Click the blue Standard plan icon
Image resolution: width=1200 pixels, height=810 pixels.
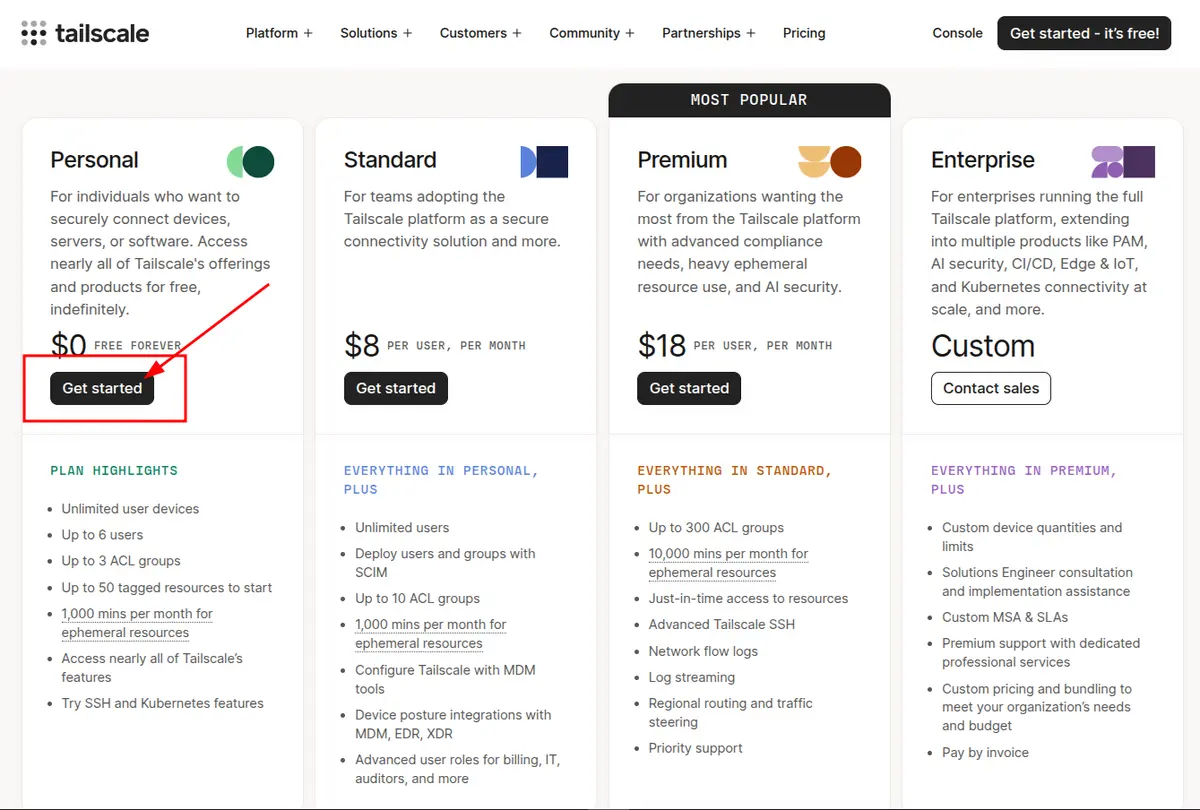click(x=544, y=162)
